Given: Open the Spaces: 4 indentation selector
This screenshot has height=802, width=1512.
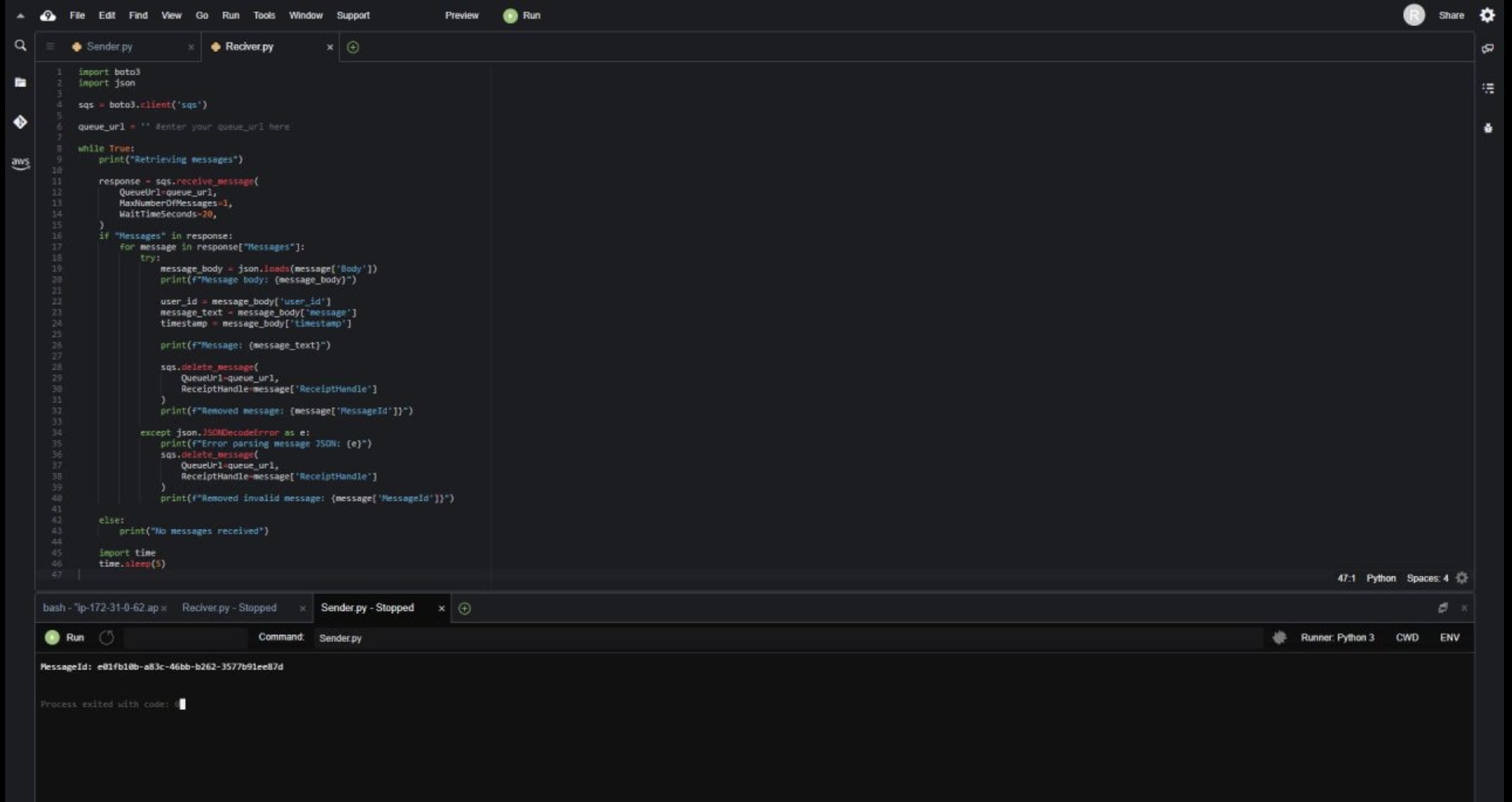Looking at the screenshot, I should 1427,579.
